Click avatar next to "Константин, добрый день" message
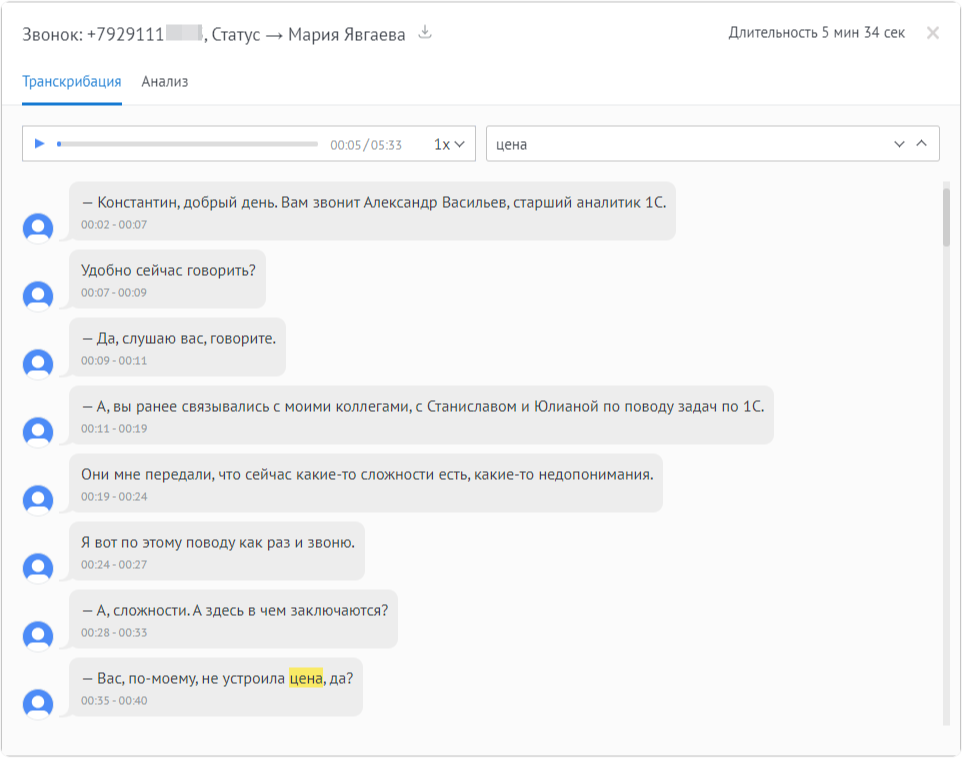 38,228
